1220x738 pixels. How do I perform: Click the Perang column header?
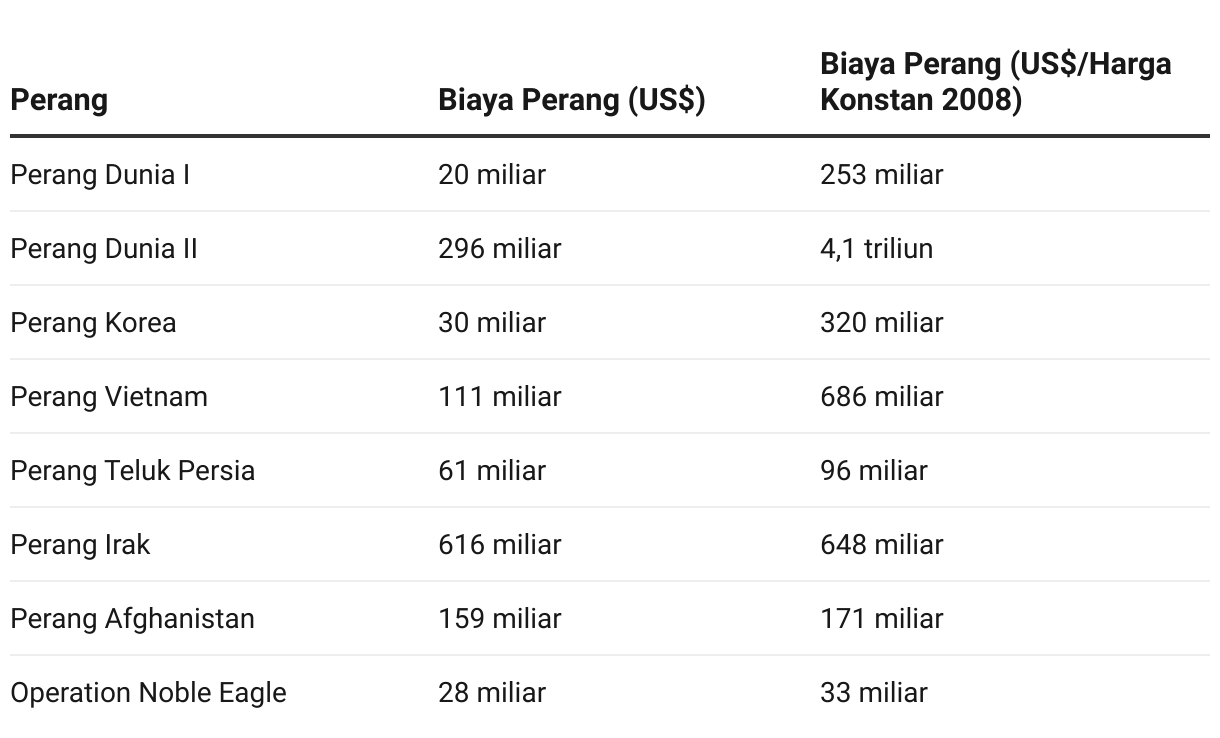pyautogui.click(x=59, y=101)
